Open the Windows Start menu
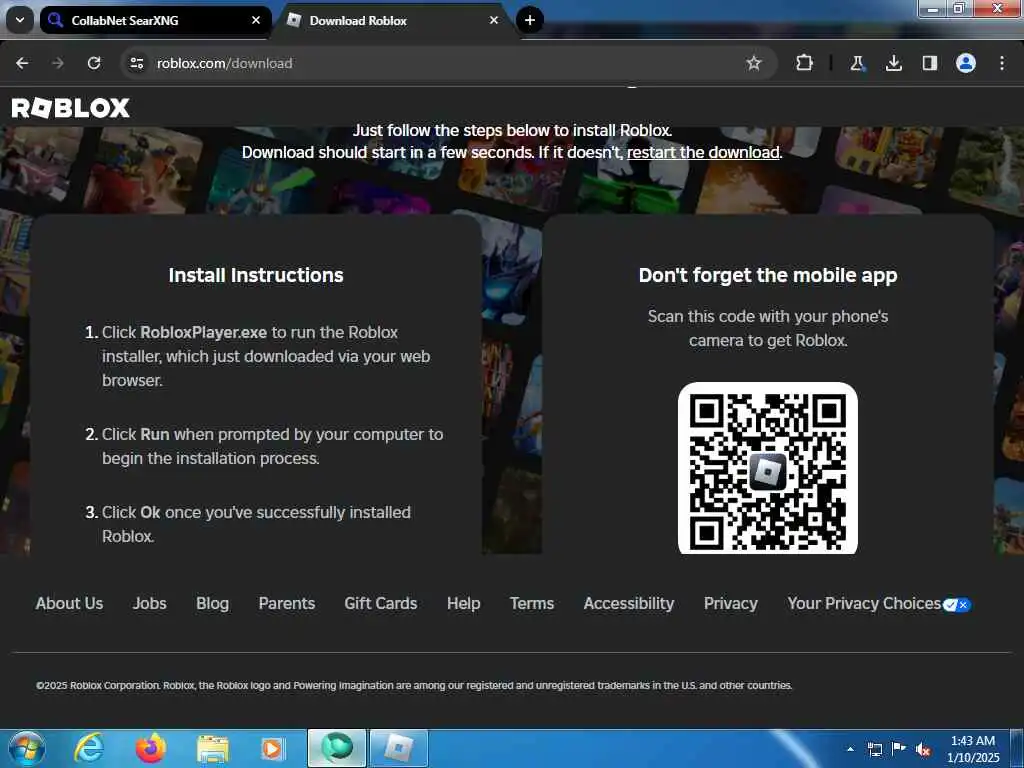Screen dimensions: 1024x768 [x=26, y=748]
